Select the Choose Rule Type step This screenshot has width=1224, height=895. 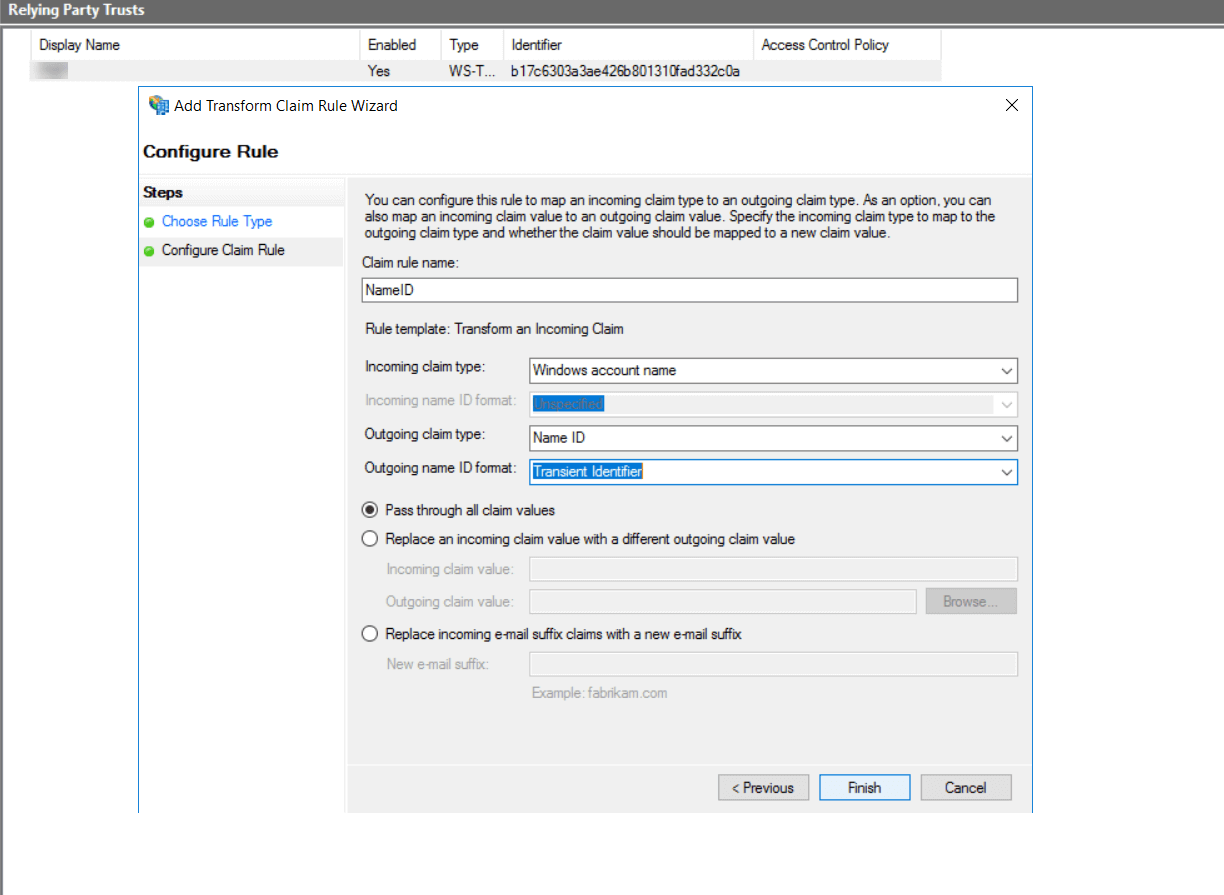(x=216, y=221)
